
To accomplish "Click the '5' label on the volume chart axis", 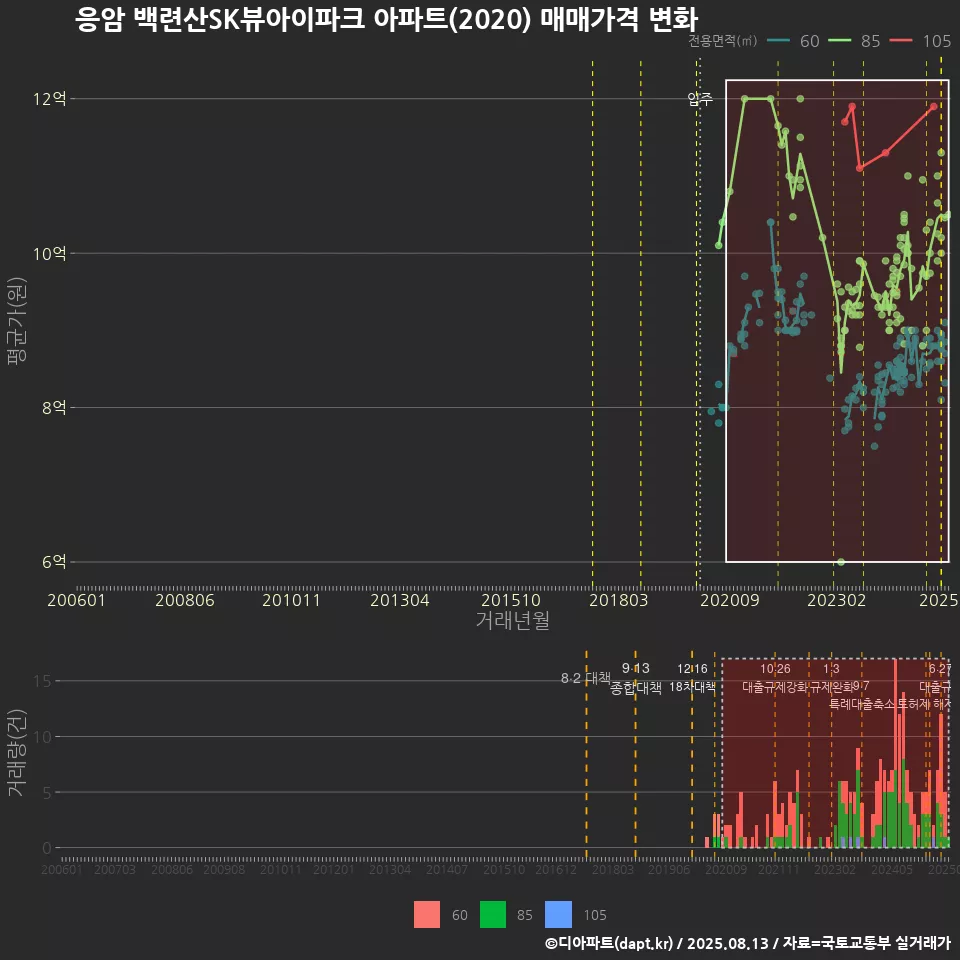I will coord(47,792).
